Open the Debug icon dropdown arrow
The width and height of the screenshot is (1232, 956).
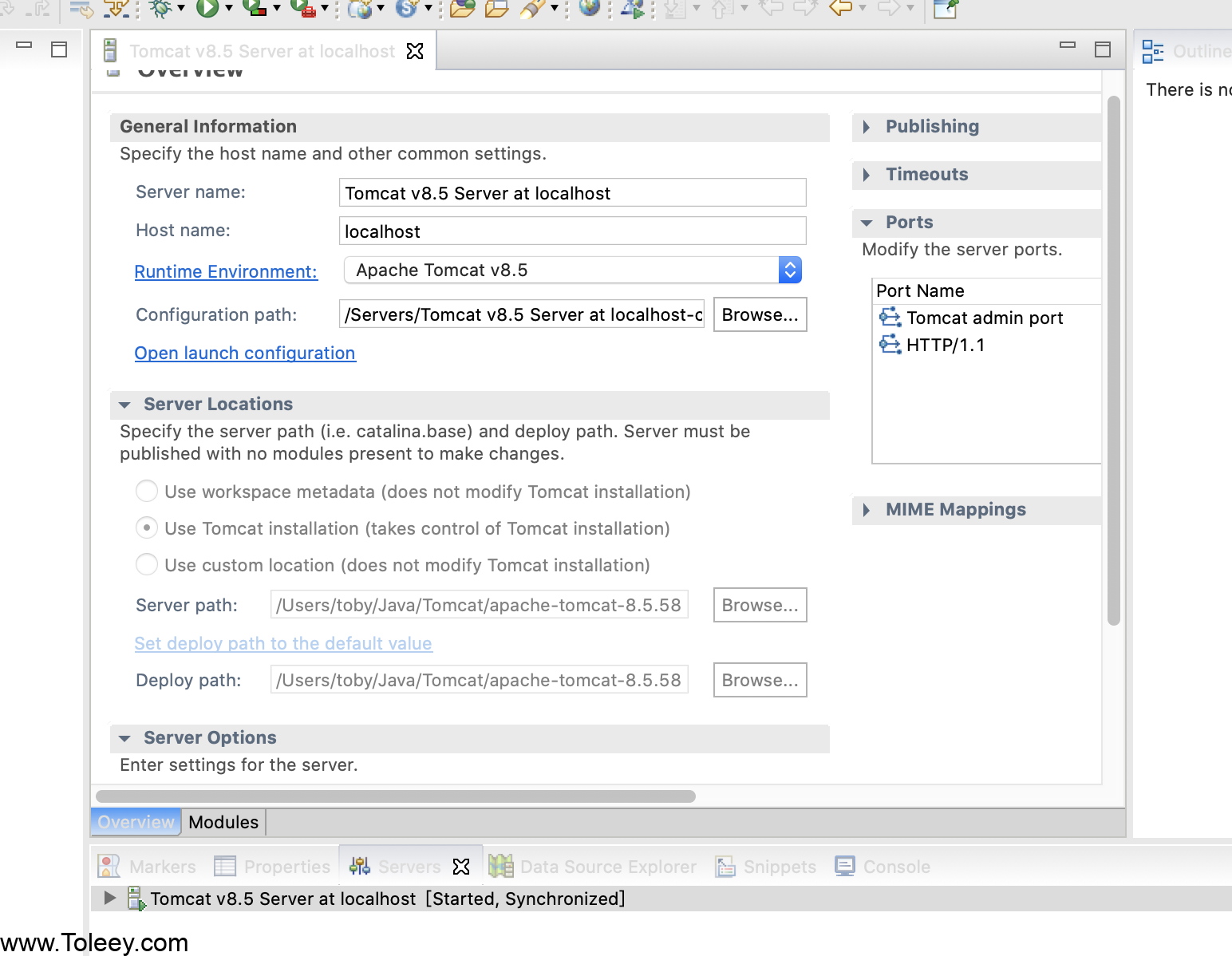tap(180, 9)
